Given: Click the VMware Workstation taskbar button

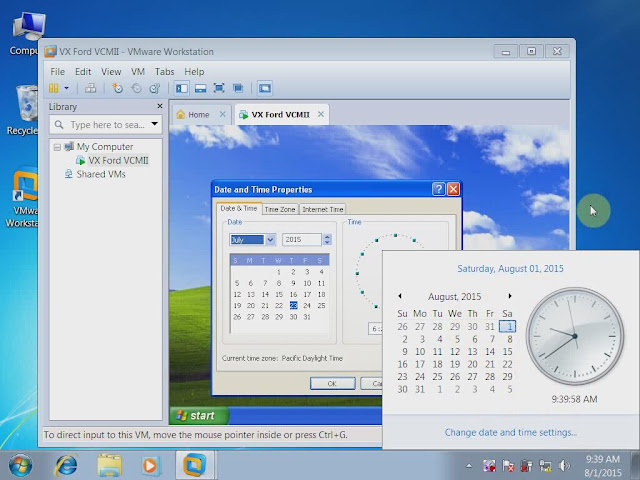Looking at the screenshot, I should pos(195,465).
